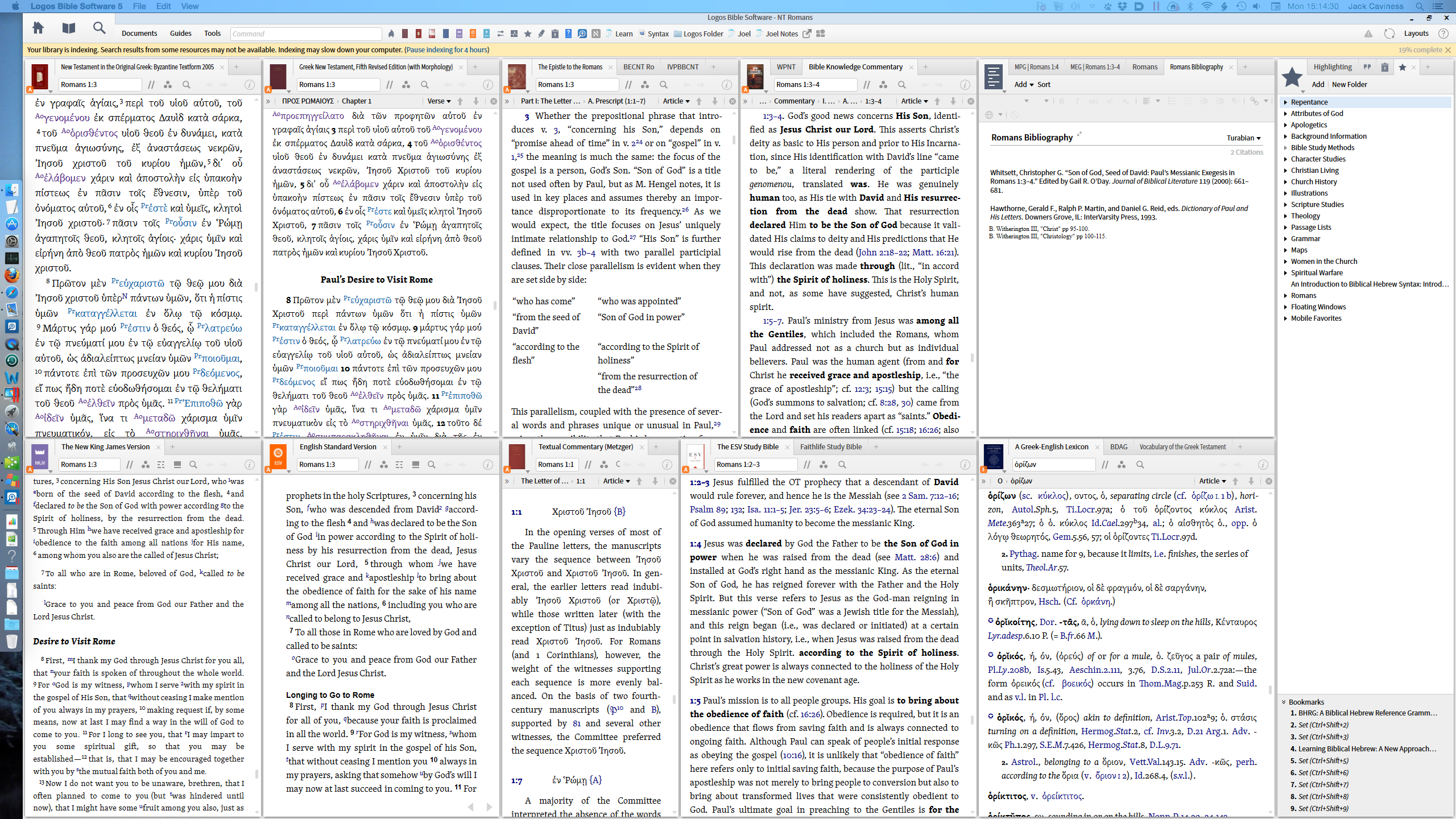
Task: Switch to the BDAG lexicon tab
Action: click(x=1118, y=447)
